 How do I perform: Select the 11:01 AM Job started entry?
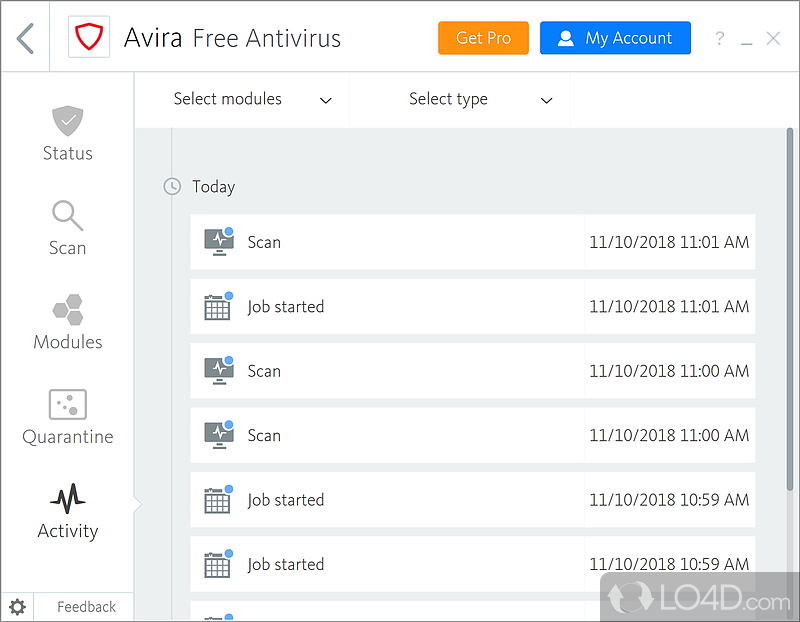click(x=472, y=306)
